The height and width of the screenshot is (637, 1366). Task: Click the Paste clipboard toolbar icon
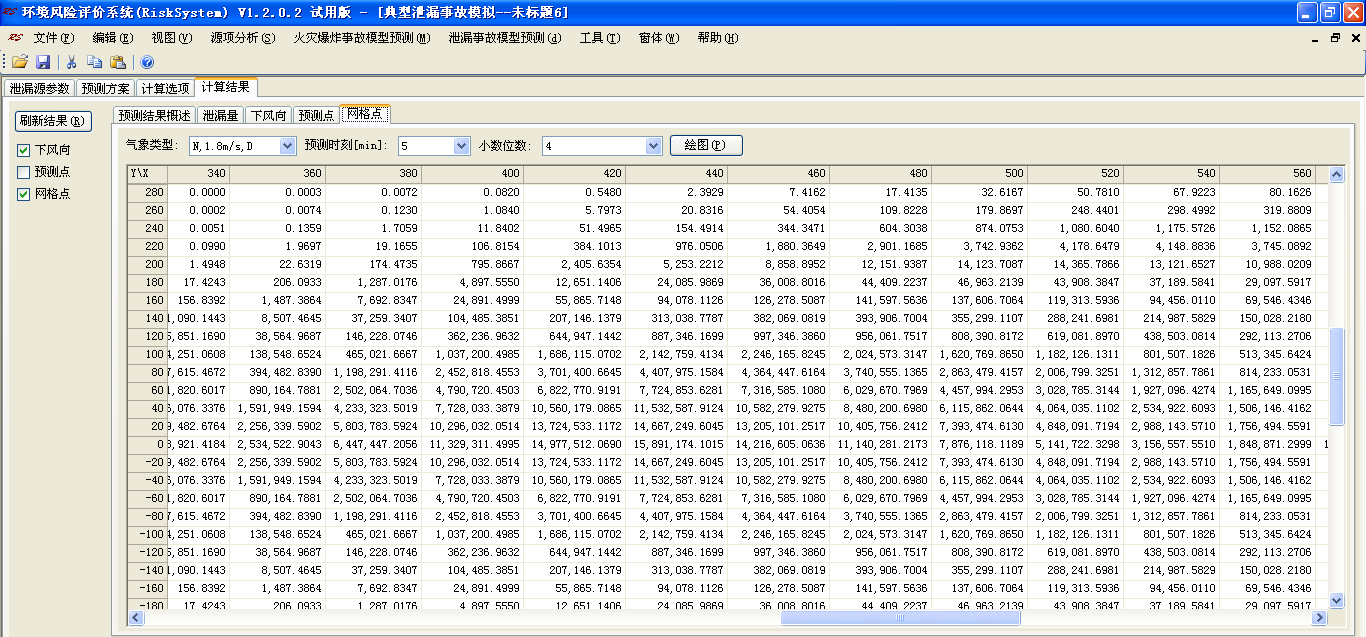[118, 62]
